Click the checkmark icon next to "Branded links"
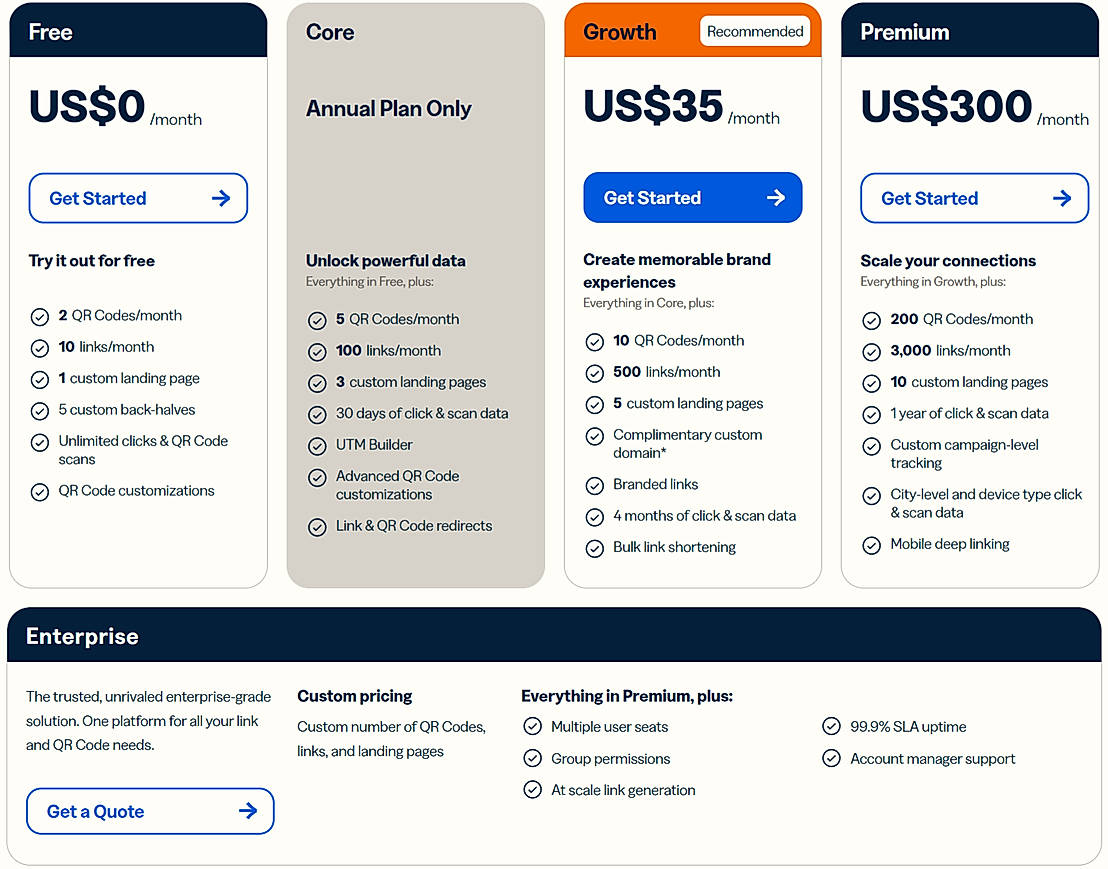1108x869 pixels. [595, 484]
